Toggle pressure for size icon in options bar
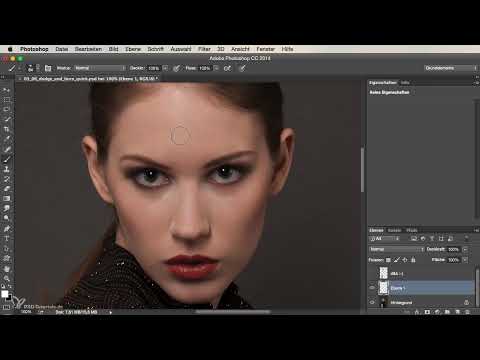The image size is (480, 360). (242, 68)
